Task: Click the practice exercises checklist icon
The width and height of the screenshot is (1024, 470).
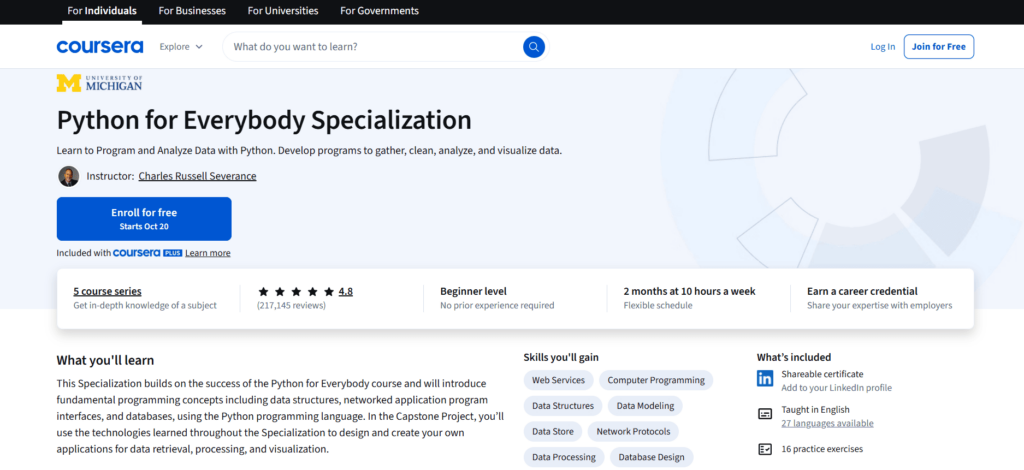Action: (765, 449)
